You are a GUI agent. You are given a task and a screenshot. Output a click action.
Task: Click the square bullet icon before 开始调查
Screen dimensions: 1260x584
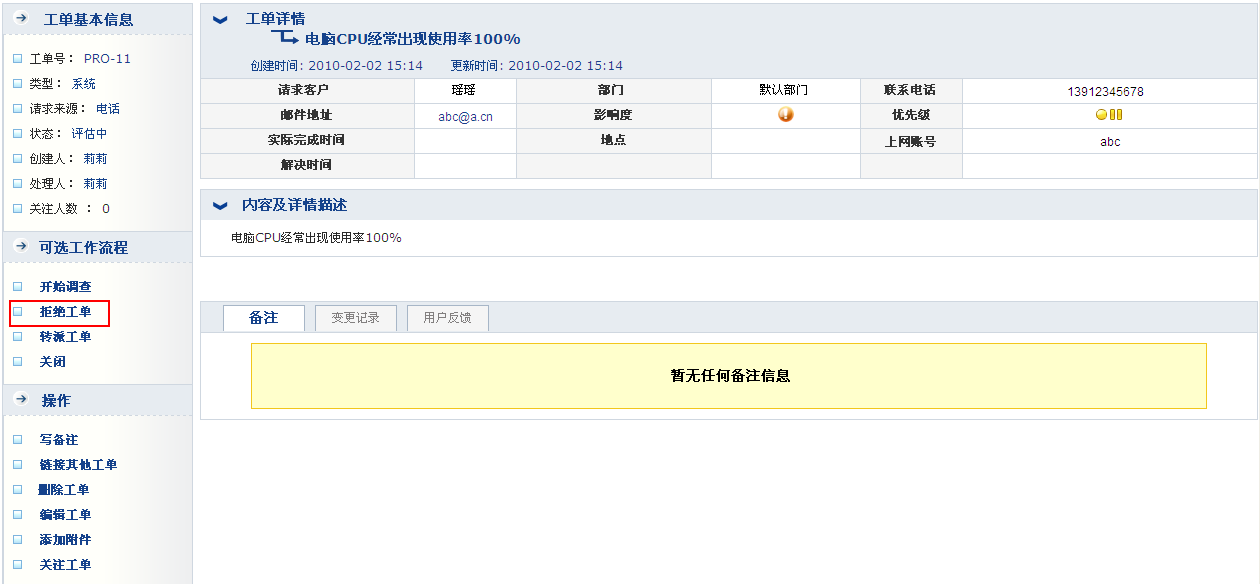tap(17, 287)
